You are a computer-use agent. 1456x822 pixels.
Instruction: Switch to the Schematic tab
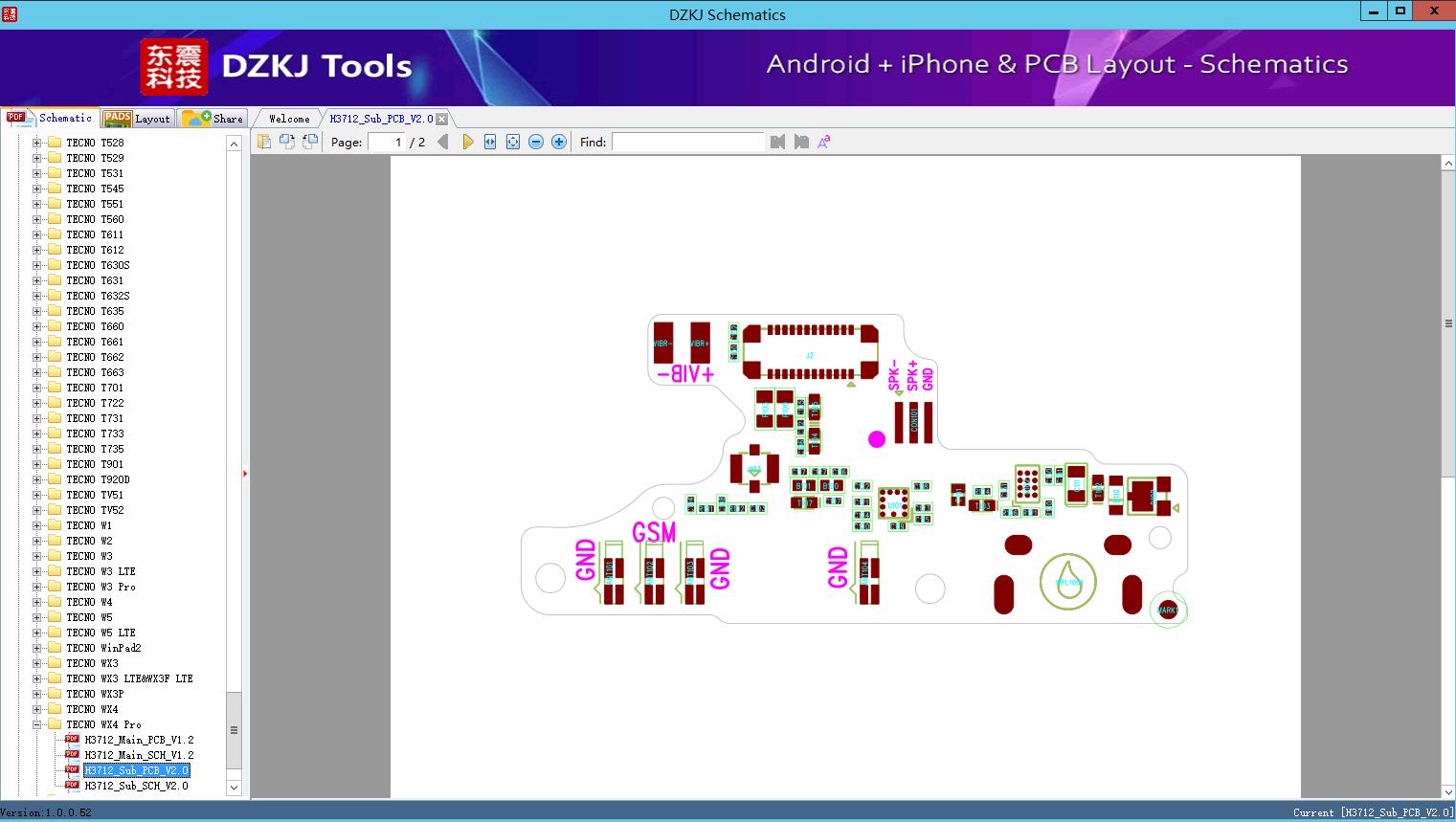point(50,118)
